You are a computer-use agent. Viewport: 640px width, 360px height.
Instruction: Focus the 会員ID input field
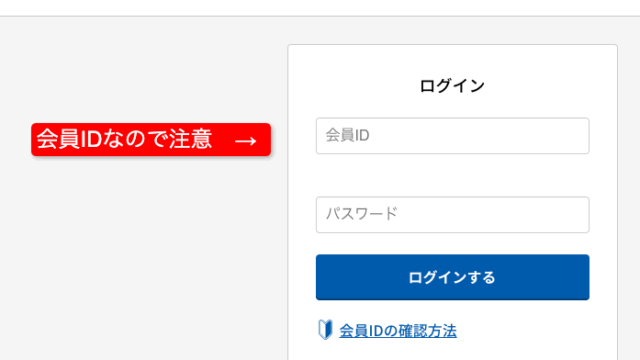(452, 136)
